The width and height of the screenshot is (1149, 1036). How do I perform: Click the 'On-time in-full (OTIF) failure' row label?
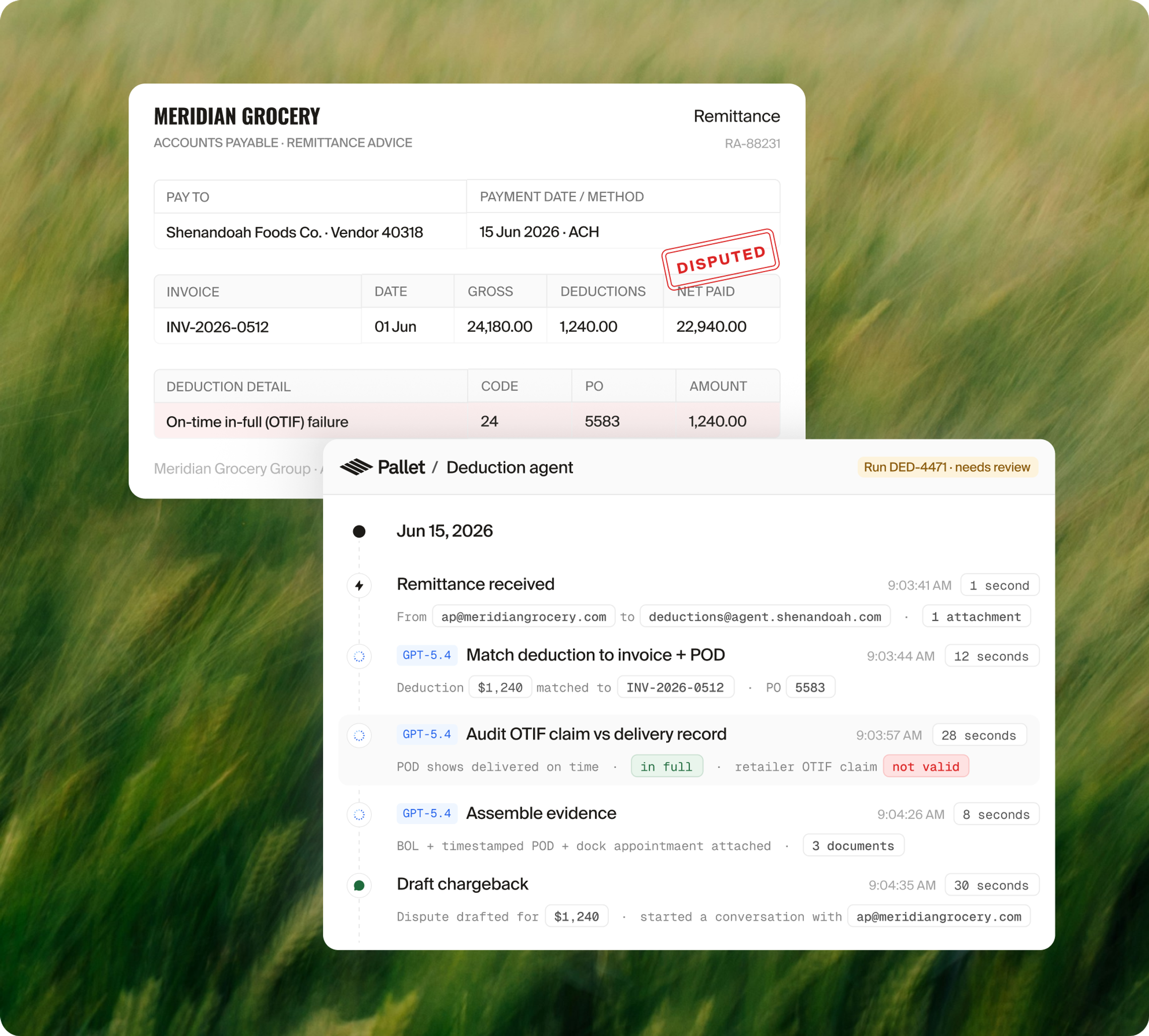(257, 422)
